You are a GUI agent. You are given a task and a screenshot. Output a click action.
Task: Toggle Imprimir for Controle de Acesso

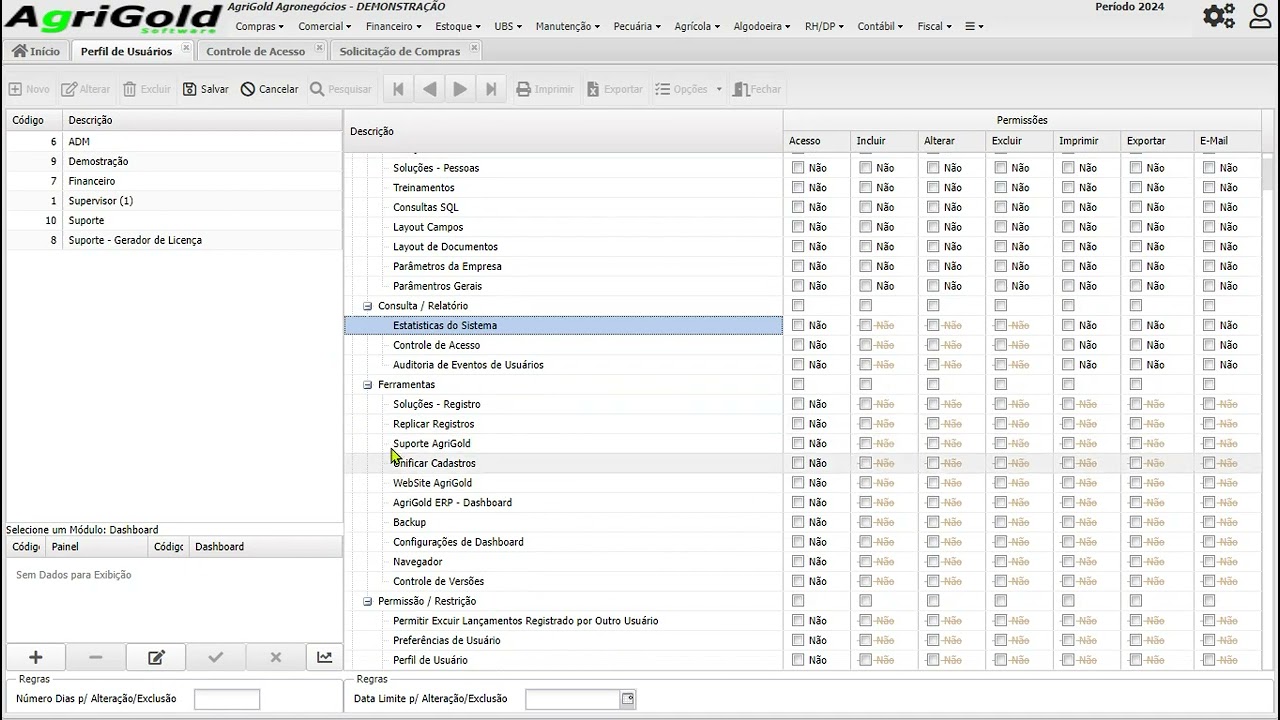tap(1068, 345)
